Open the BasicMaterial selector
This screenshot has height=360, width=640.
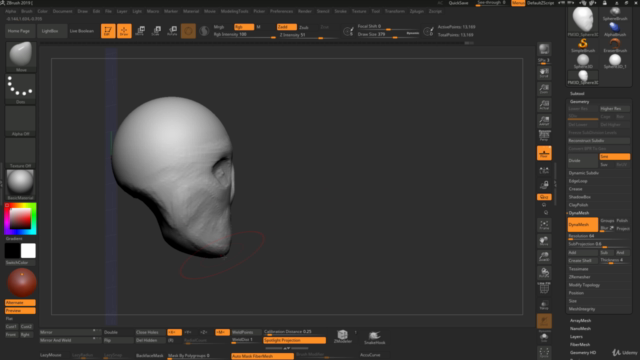coord(20,184)
